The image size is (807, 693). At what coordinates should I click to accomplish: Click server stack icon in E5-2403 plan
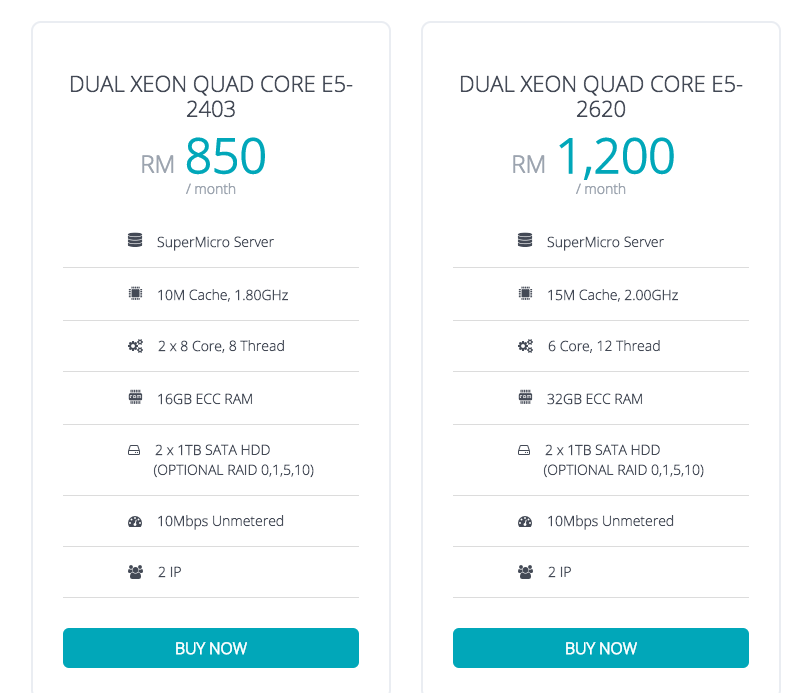tap(135, 240)
